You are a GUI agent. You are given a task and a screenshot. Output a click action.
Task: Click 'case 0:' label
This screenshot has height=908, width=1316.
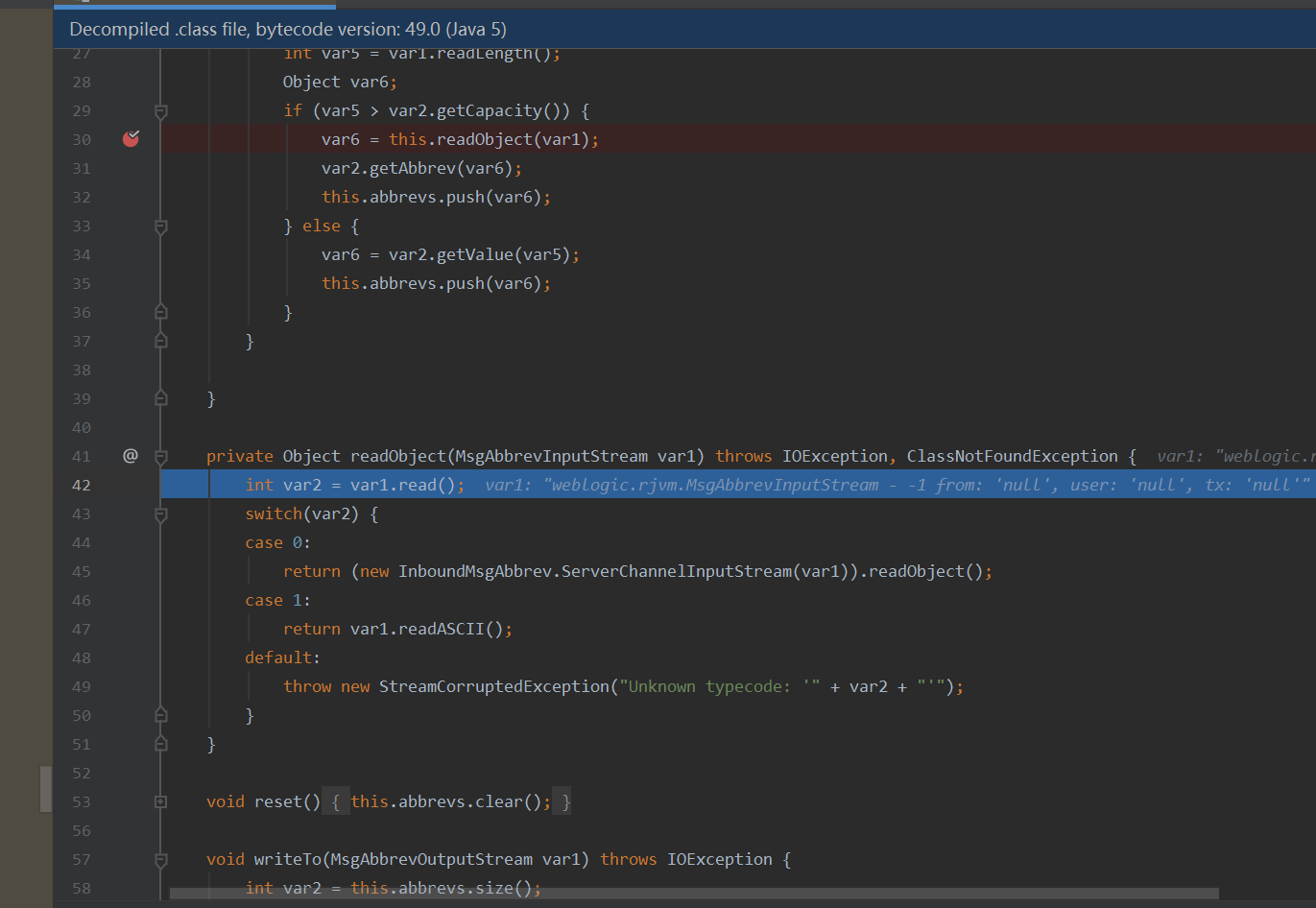[x=278, y=543]
